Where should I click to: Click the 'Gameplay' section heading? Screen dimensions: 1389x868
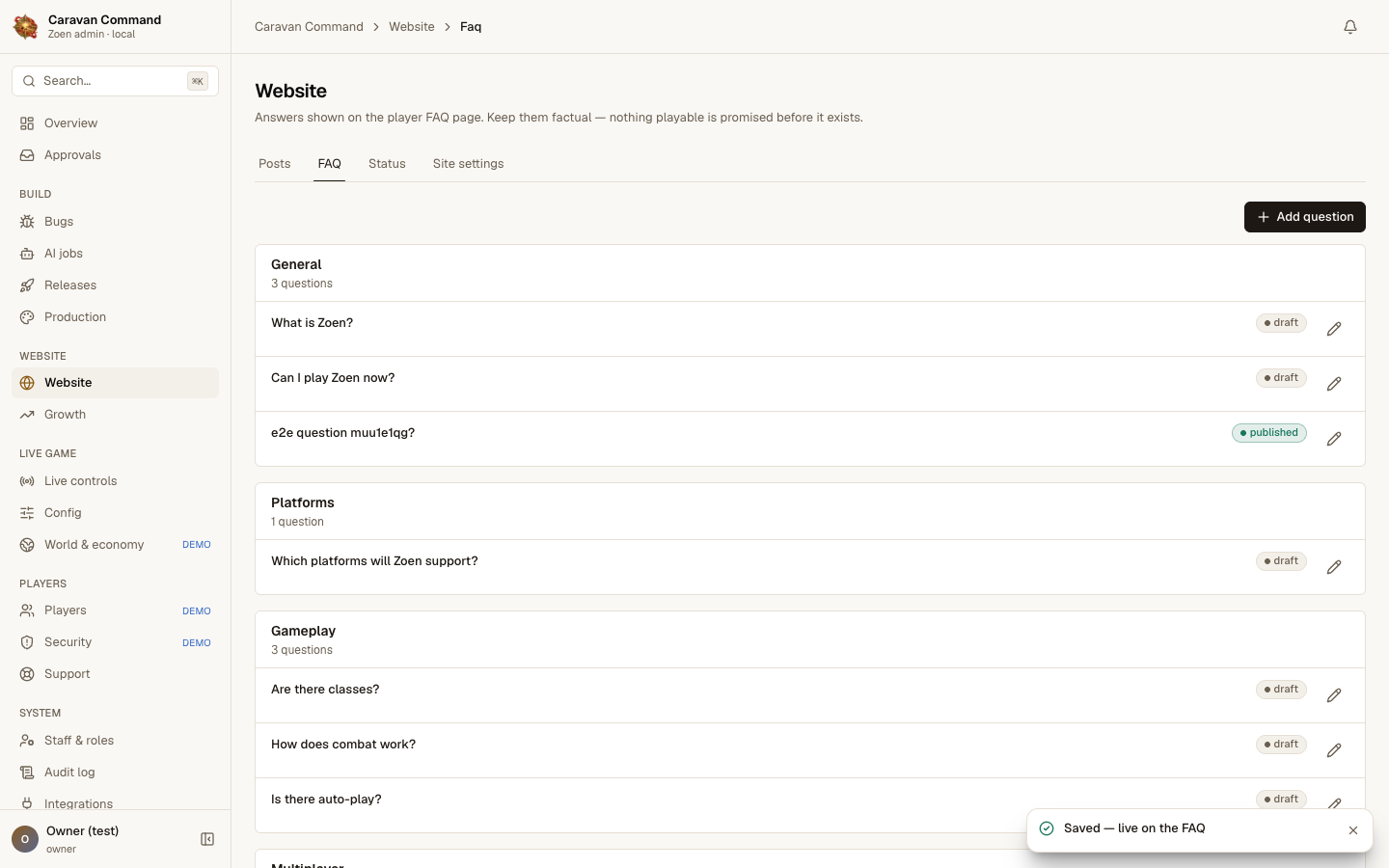[303, 631]
